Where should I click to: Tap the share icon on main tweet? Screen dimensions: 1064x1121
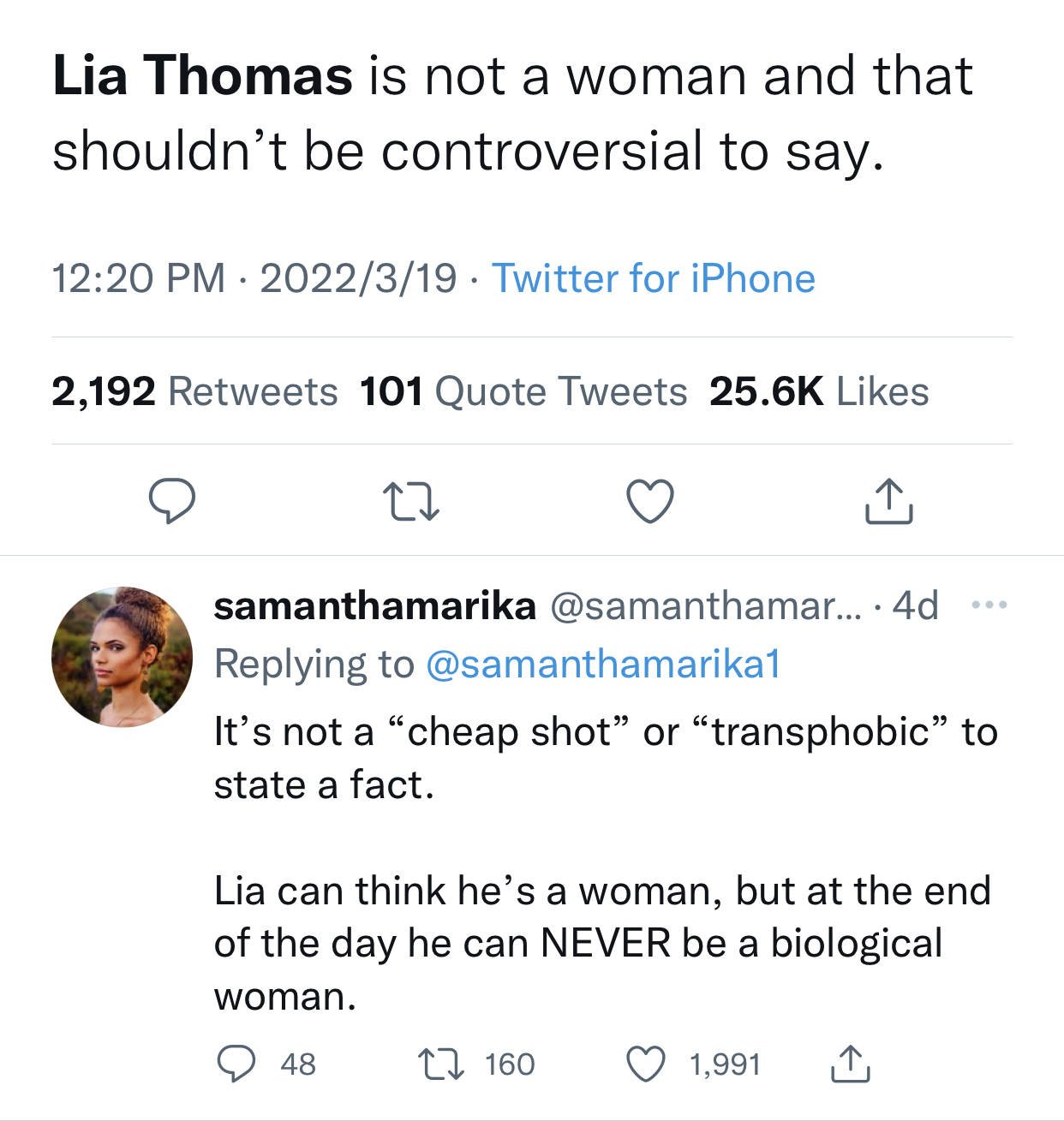pyautogui.click(x=889, y=500)
